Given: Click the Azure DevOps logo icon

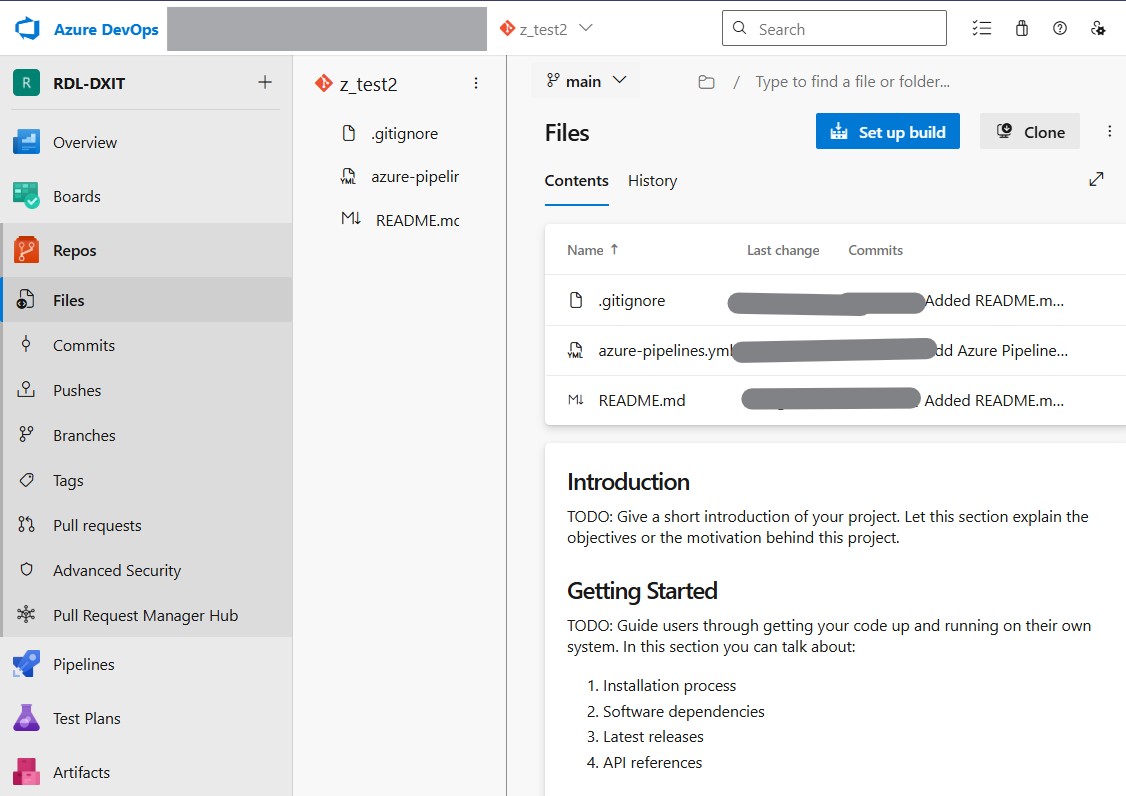Looking at the screenshot, I should coord(27,29).
